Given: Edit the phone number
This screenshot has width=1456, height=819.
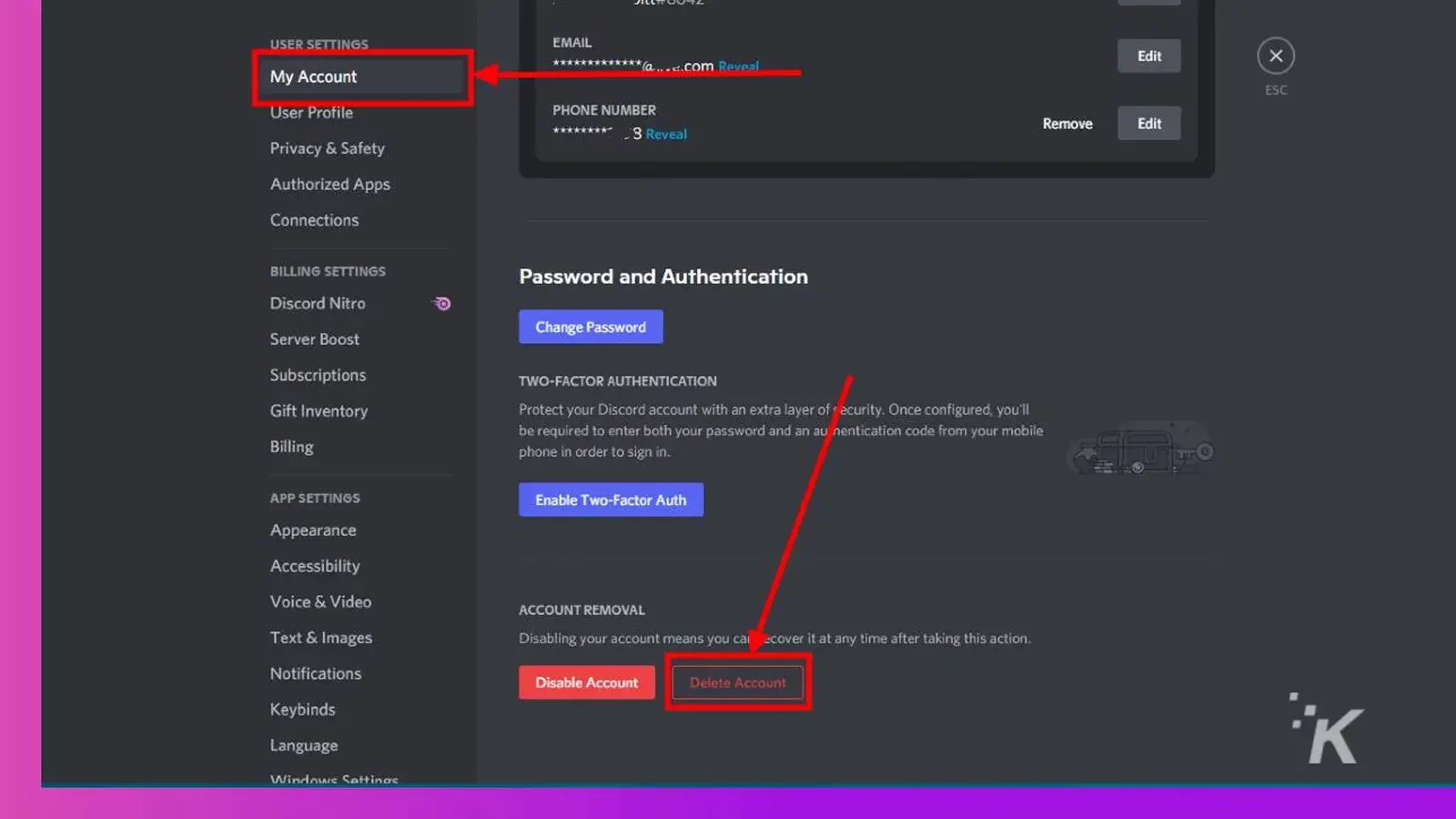Looking at the screenshot, I should coord(1148,124).
